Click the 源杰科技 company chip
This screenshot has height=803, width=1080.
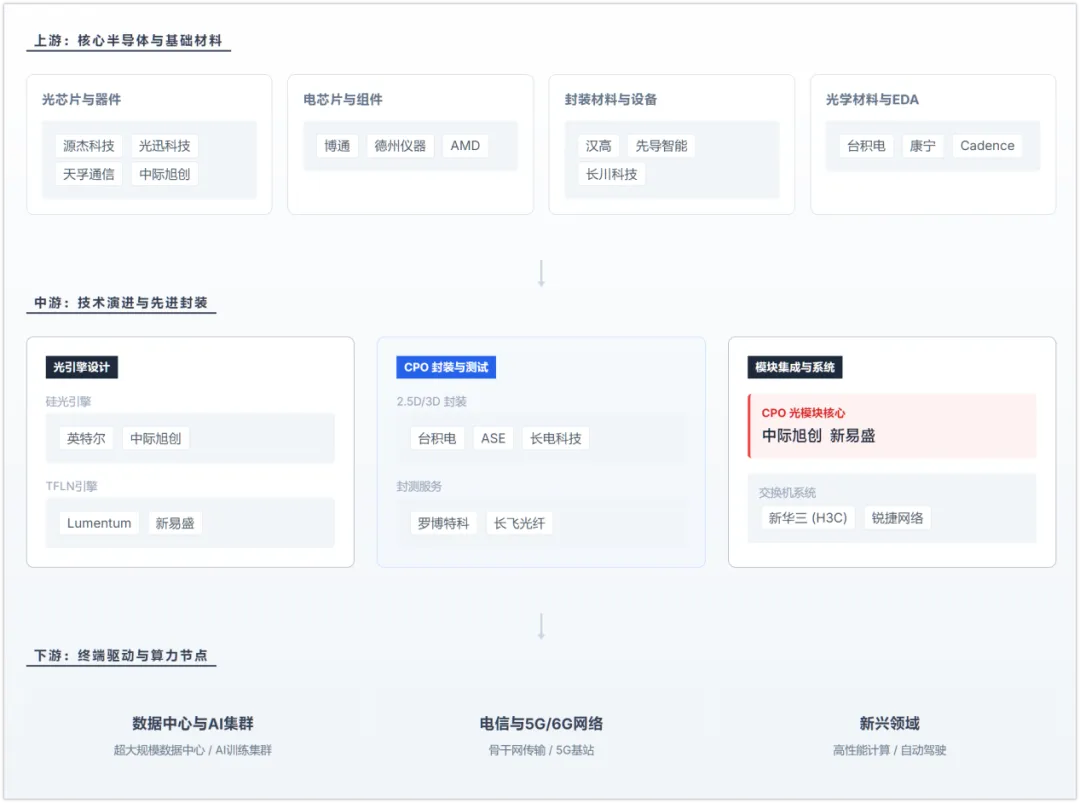[x=89, y=146]
